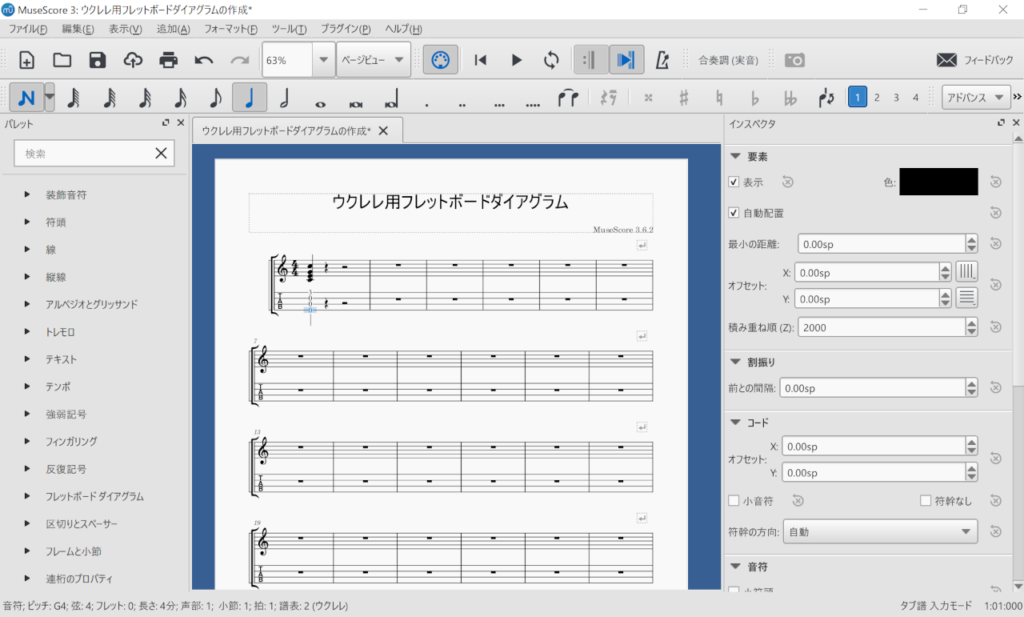This screenshot has width=1024, height=617.
Task: Click the camera image capture icon
Action: click(x=794, y=60)
